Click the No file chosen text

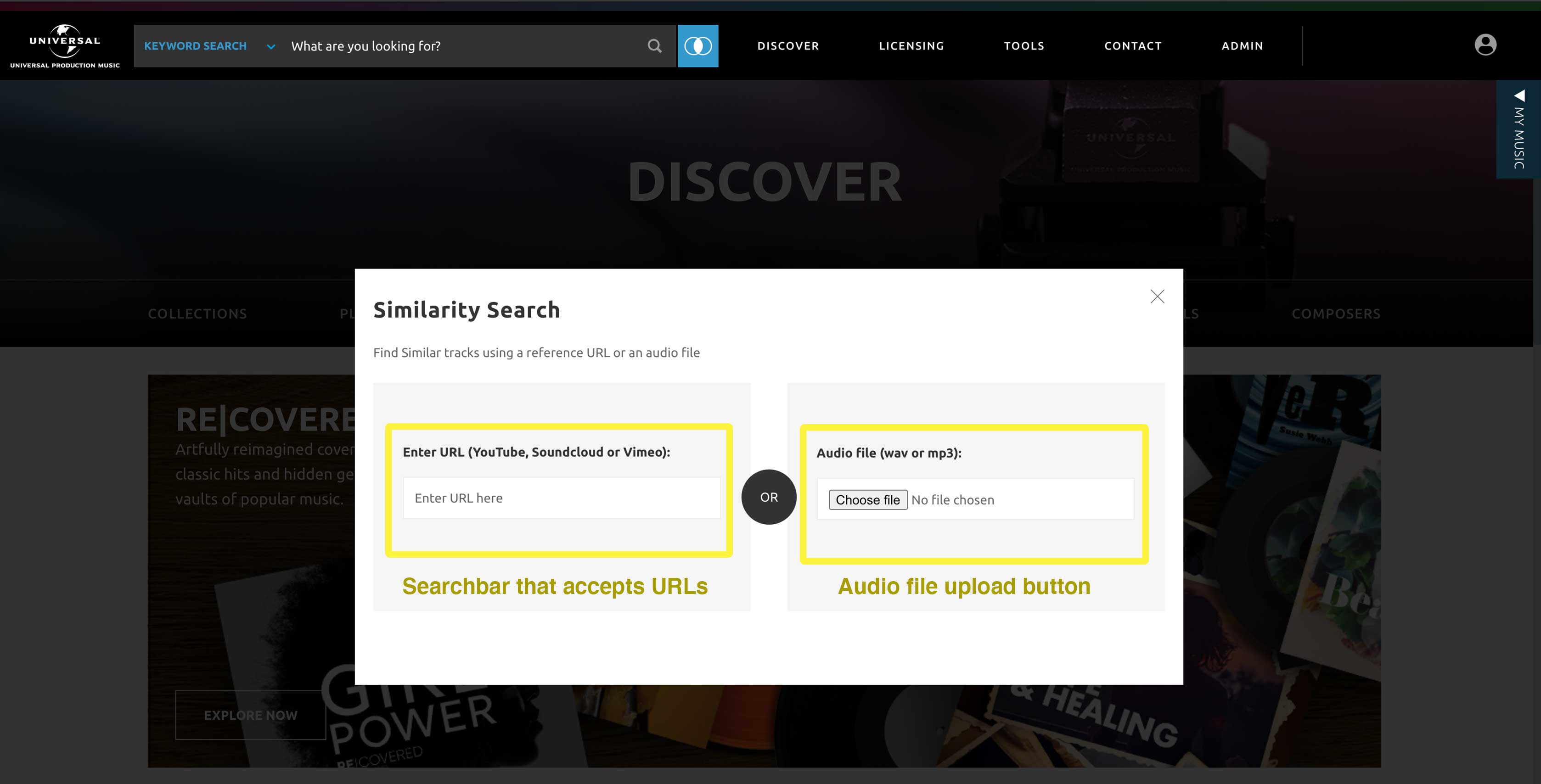952,500
